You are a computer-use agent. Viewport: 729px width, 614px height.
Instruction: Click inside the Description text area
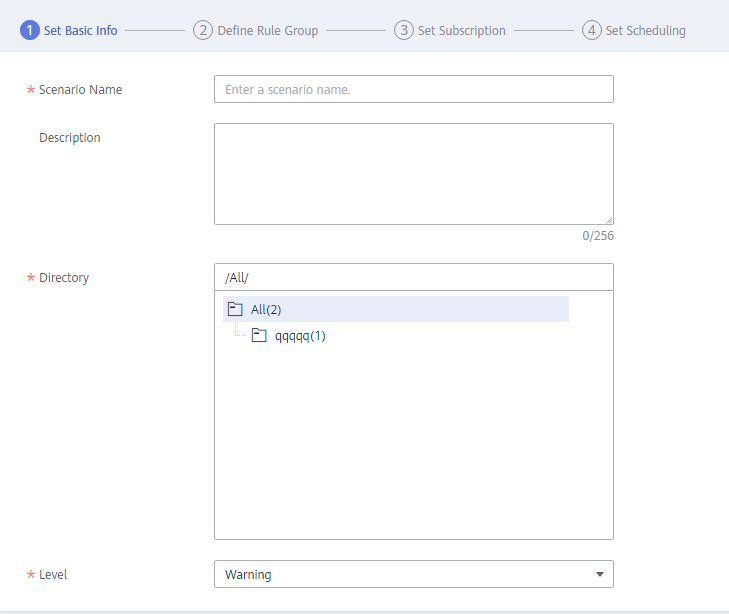pyautogui.click(x=414, y=174)
